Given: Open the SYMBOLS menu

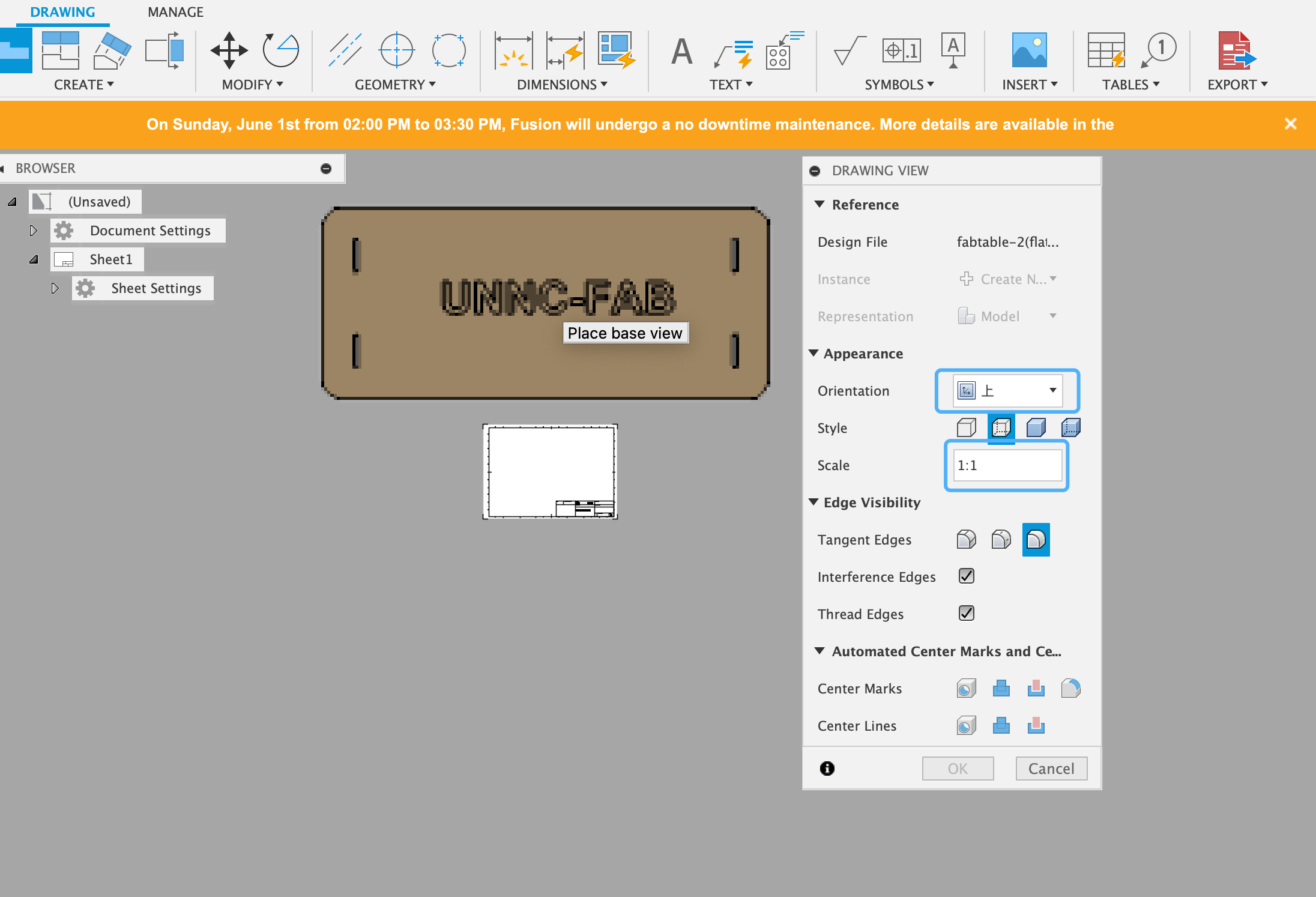Looking at the screenshot, I should [x=899, y=85].
